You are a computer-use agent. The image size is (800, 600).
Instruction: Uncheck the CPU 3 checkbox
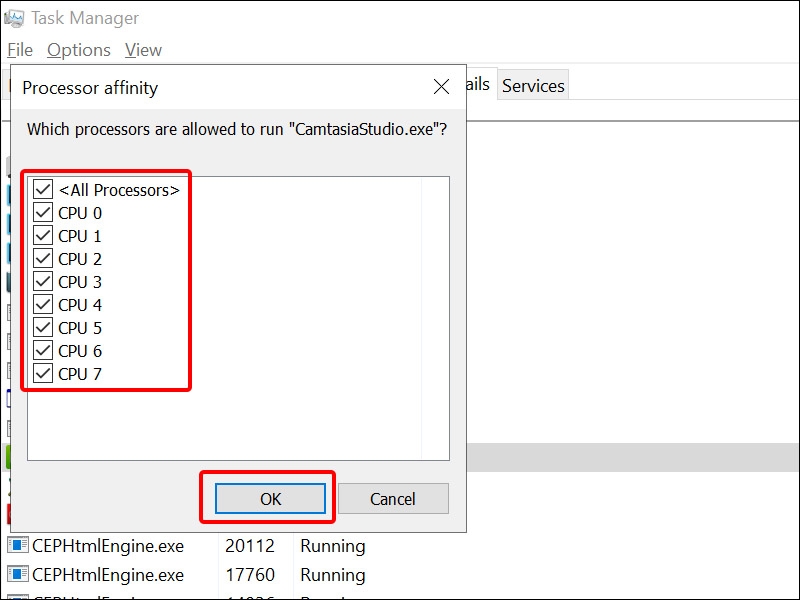click(x=43, y=281)
